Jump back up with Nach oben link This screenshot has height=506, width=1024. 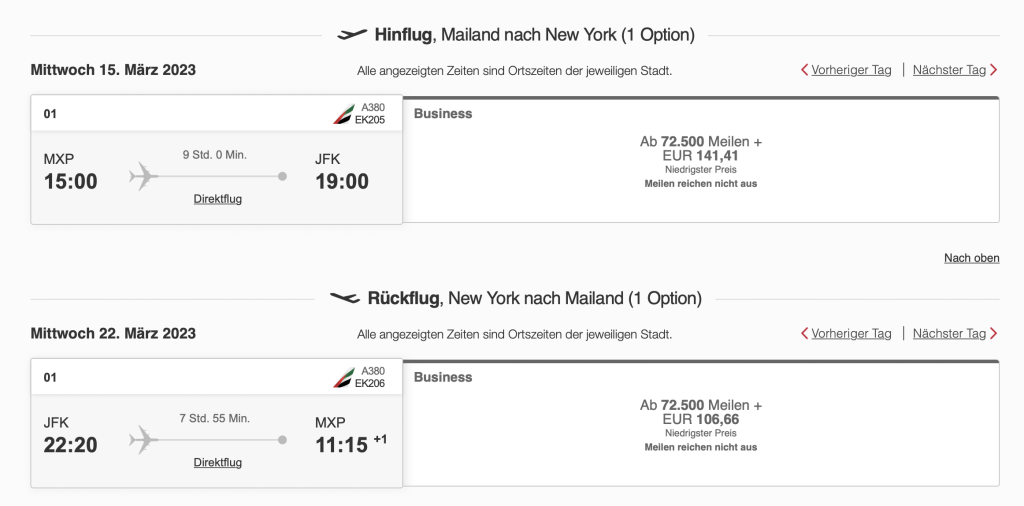[971, 258]
